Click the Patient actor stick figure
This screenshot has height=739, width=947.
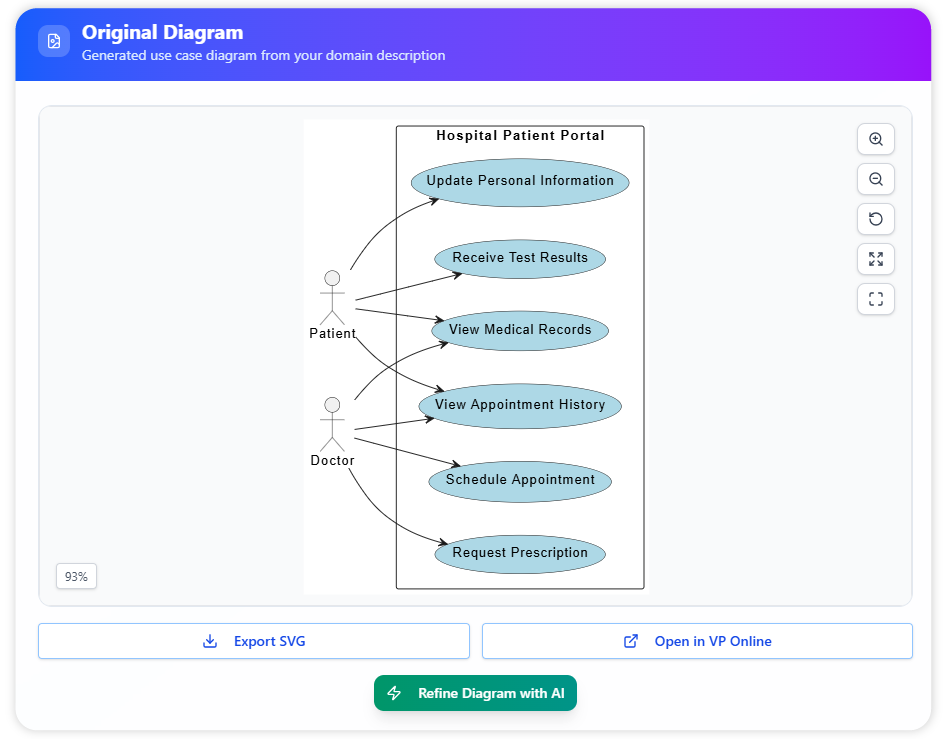click(x=332, y=296)
